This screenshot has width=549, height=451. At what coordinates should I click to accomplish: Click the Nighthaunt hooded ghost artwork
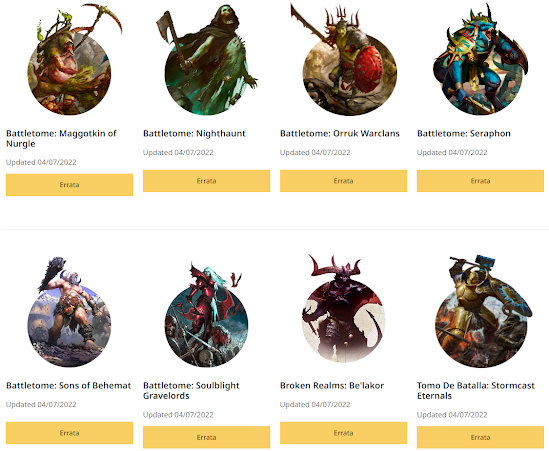point(207,60)
